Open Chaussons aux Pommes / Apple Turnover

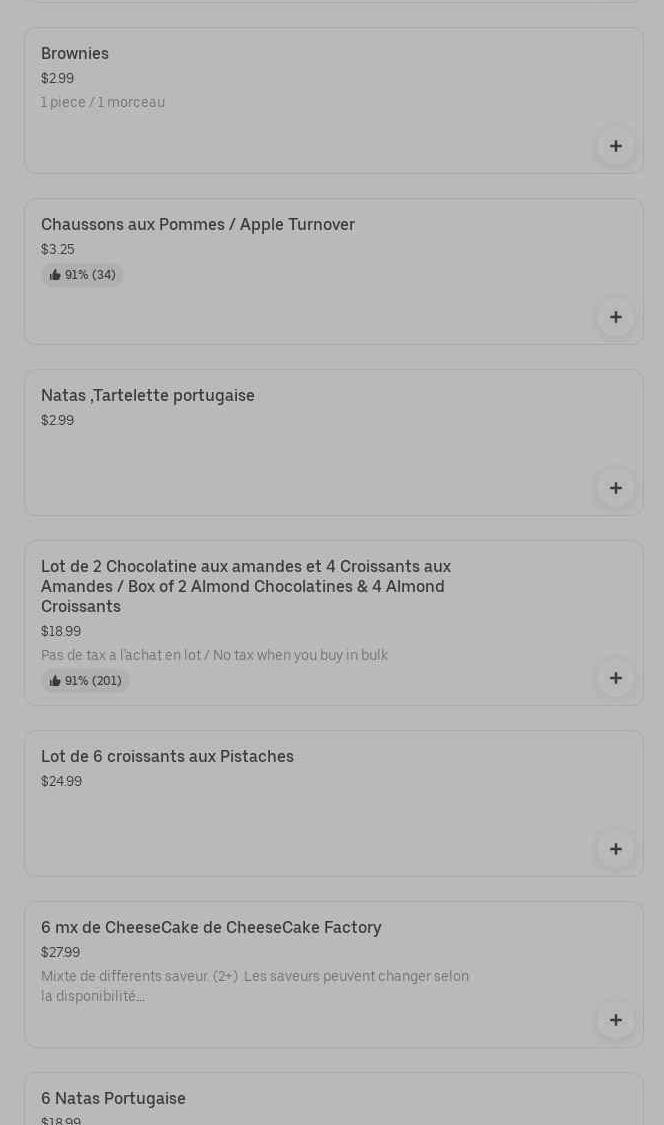198,225
